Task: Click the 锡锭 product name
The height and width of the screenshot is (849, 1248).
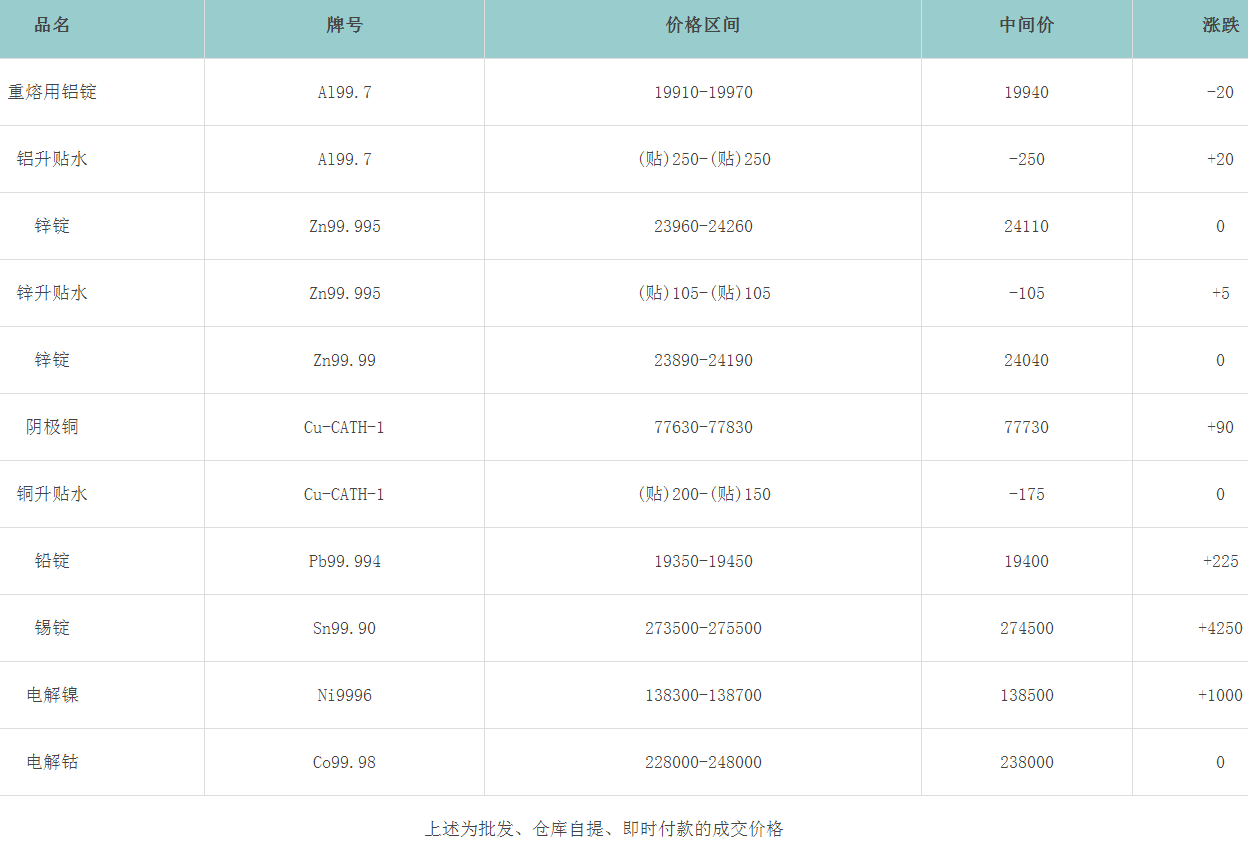Action: pos(52,628)
